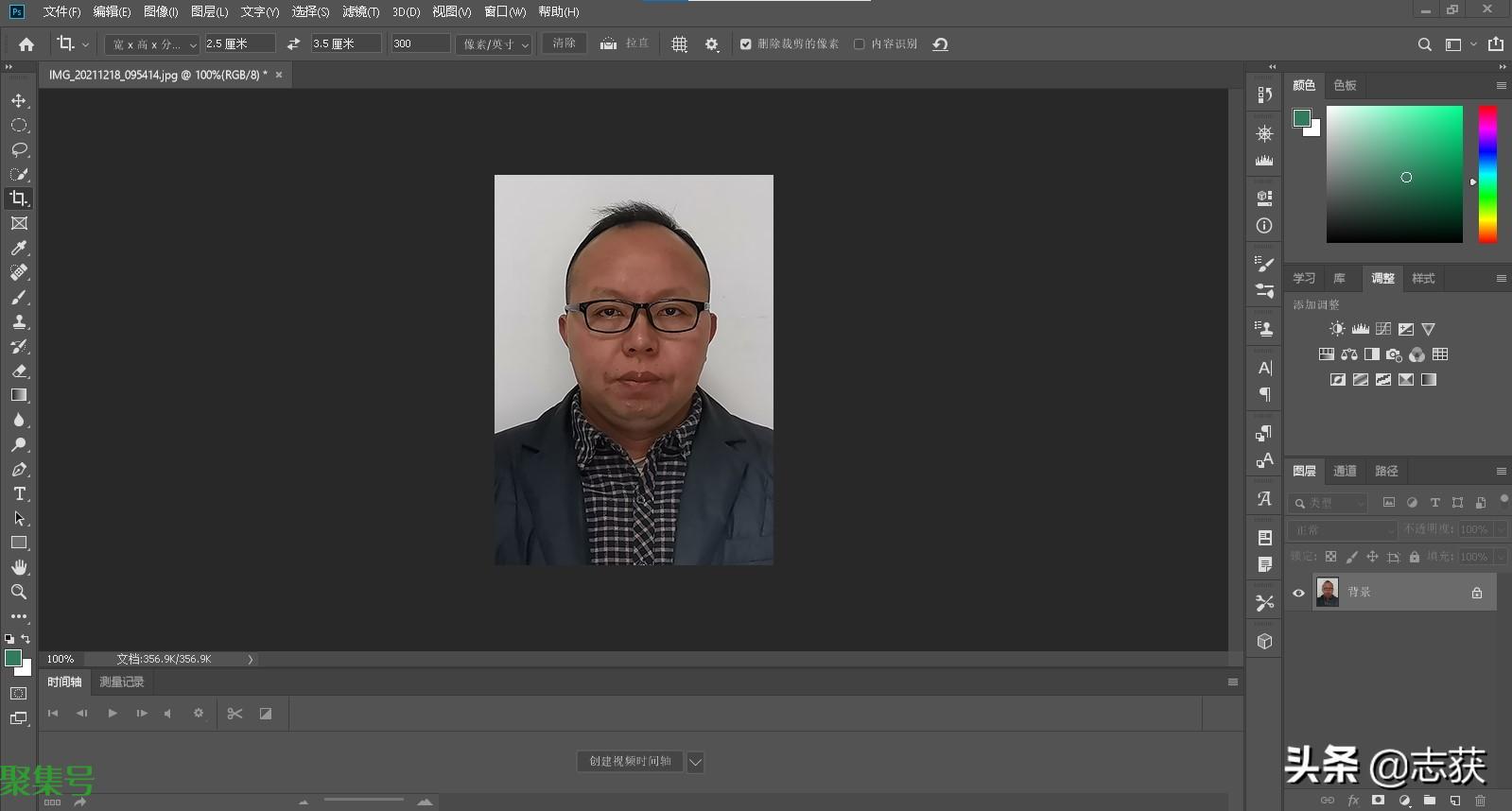Viewport: 1512px width, 811px height.
Task: Hide the Background layer visibility
Action: pyautogui.click(x=1298, y=594)
